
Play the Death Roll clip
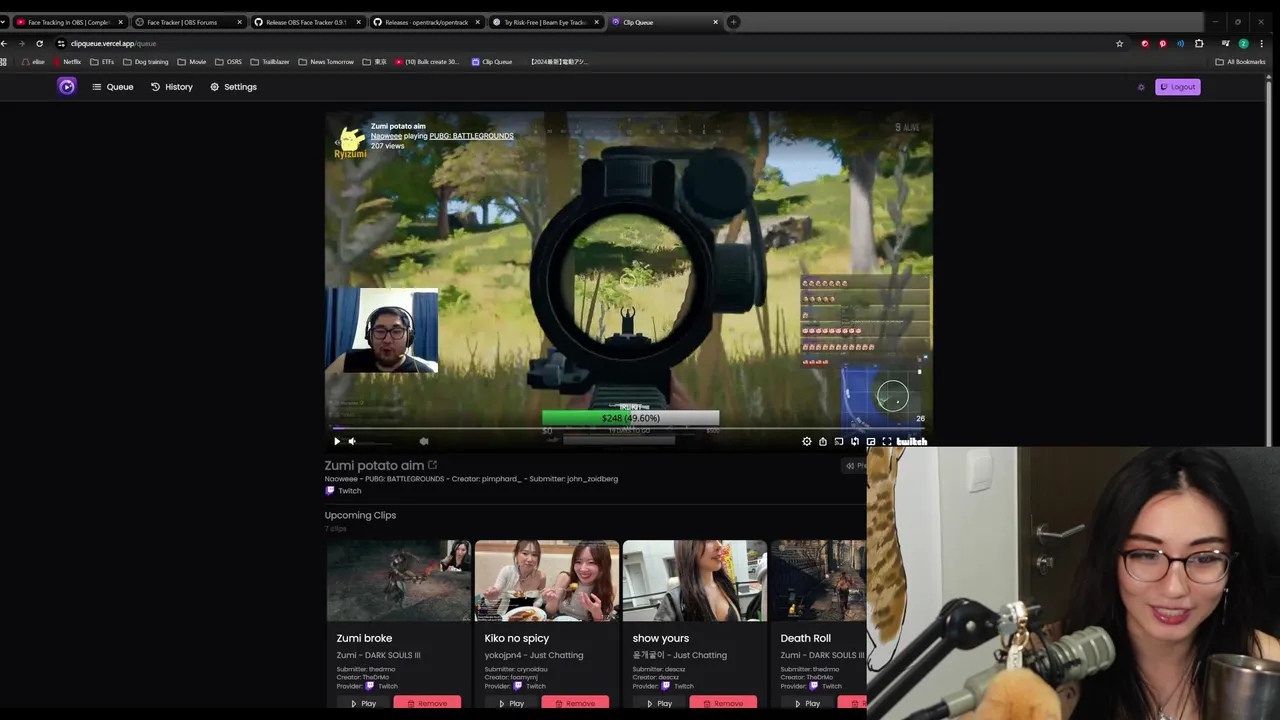coord(807,703)
